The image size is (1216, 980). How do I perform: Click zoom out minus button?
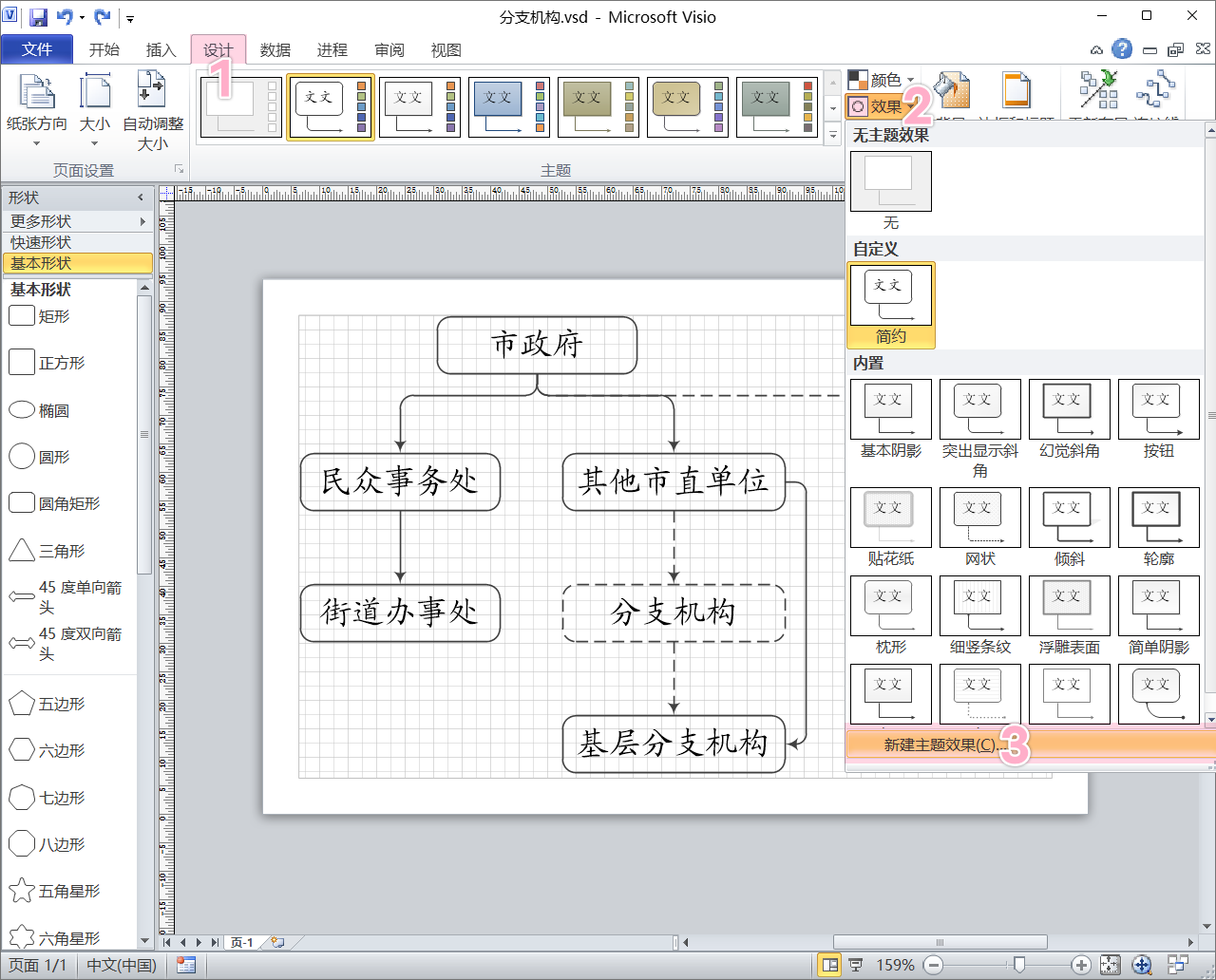pos(933,965)
